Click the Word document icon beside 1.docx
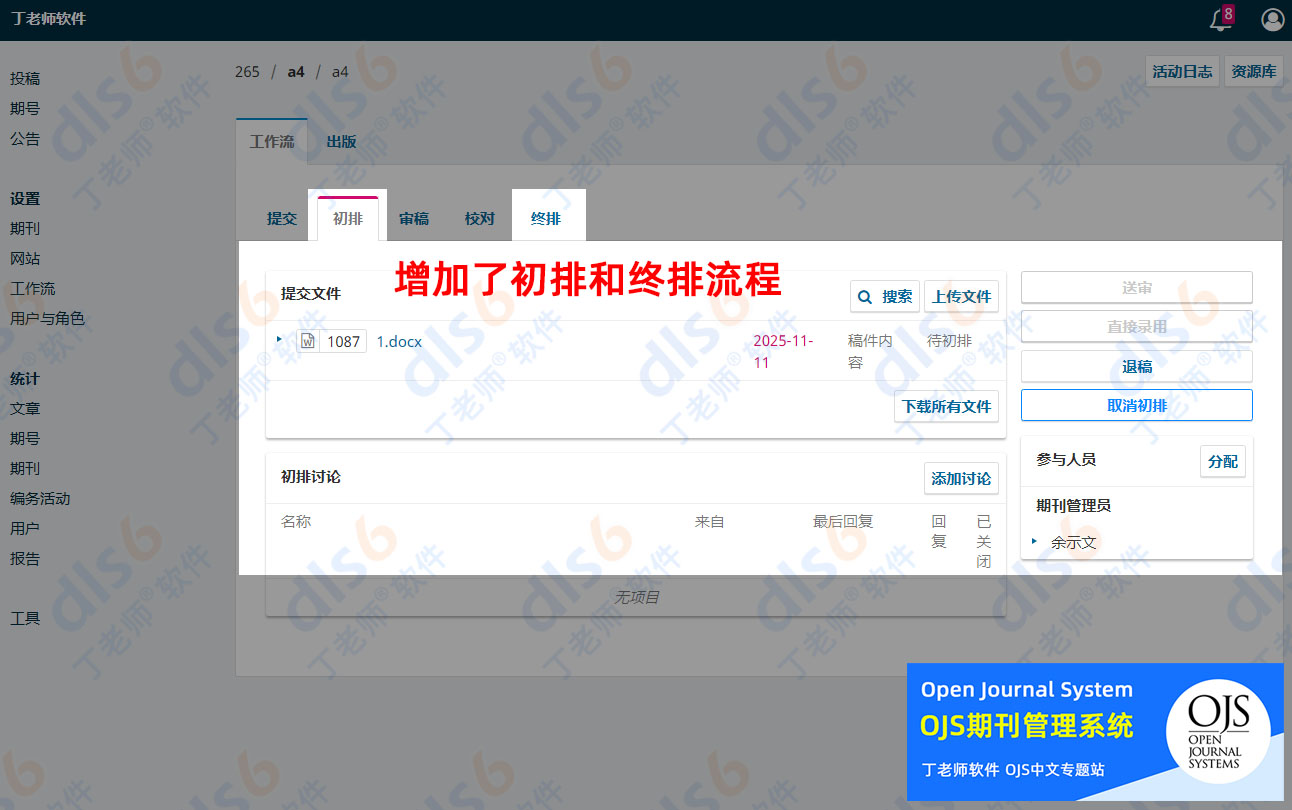 [310, 341]
